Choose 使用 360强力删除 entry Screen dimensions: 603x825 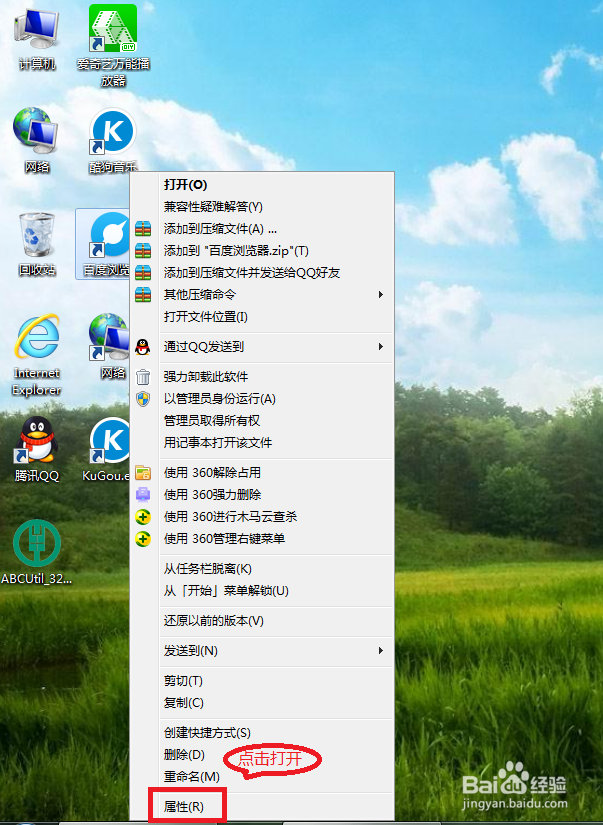click(x=262, y=495)
